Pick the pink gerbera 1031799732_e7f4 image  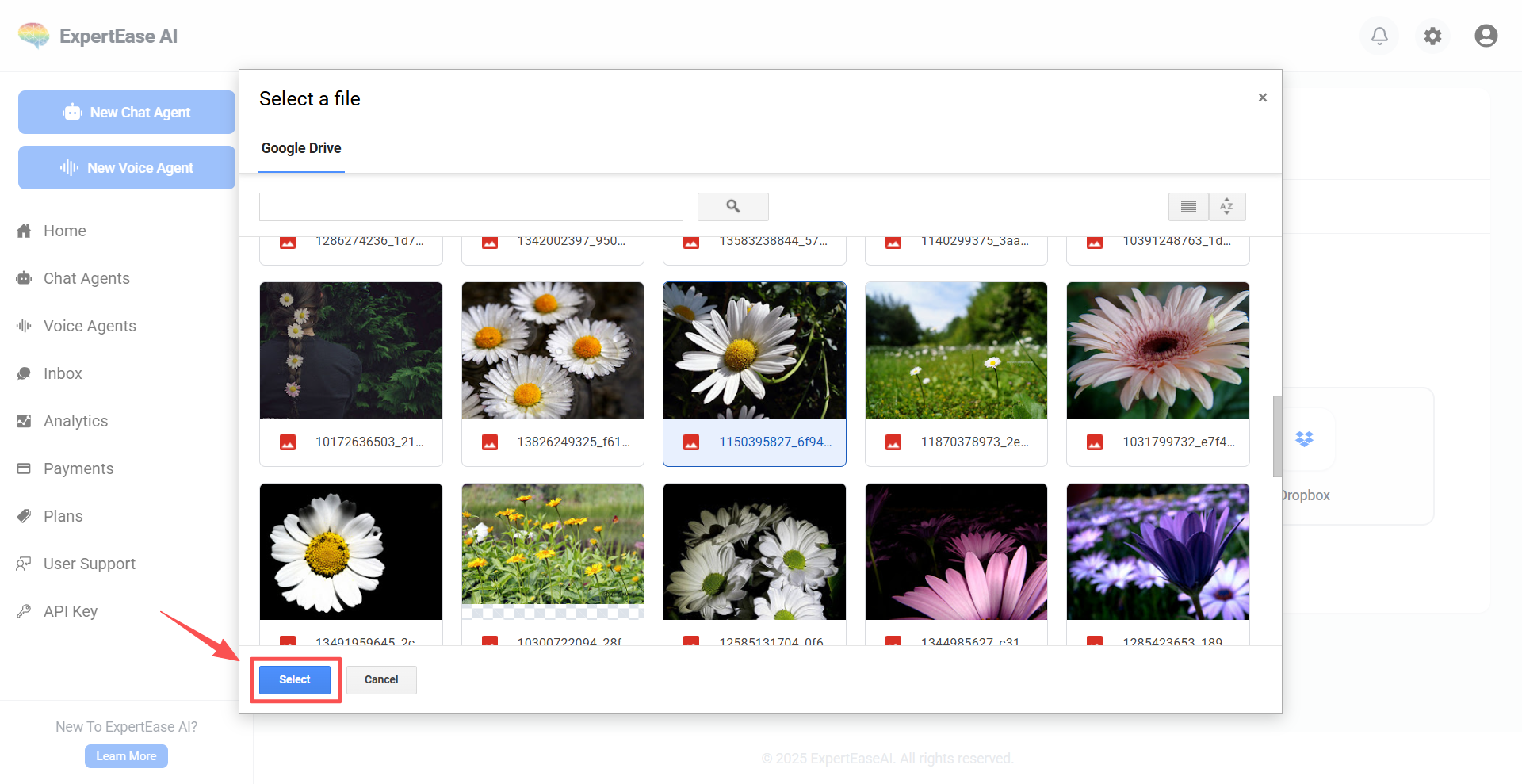(x=1157, y=350)
